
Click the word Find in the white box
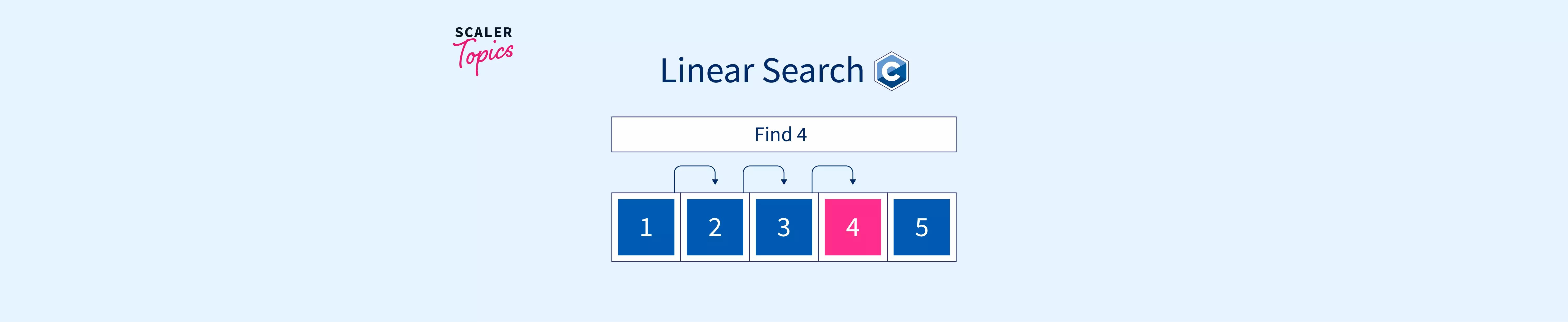point(773,134)
